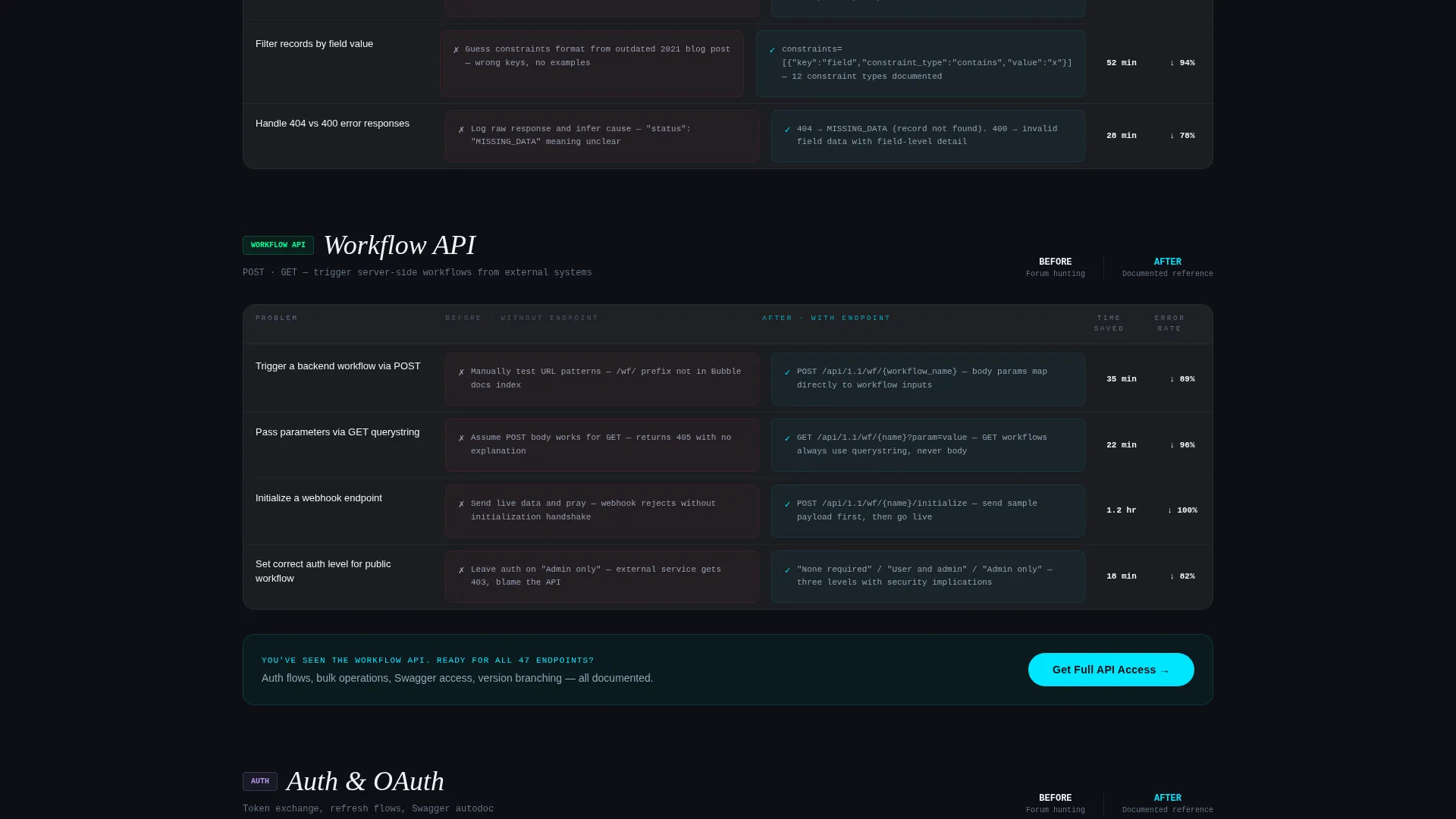Click the 'Log raw response and infer cause' card
The width and height of the screenshot is (1456, 819).
tap(602, 136)
